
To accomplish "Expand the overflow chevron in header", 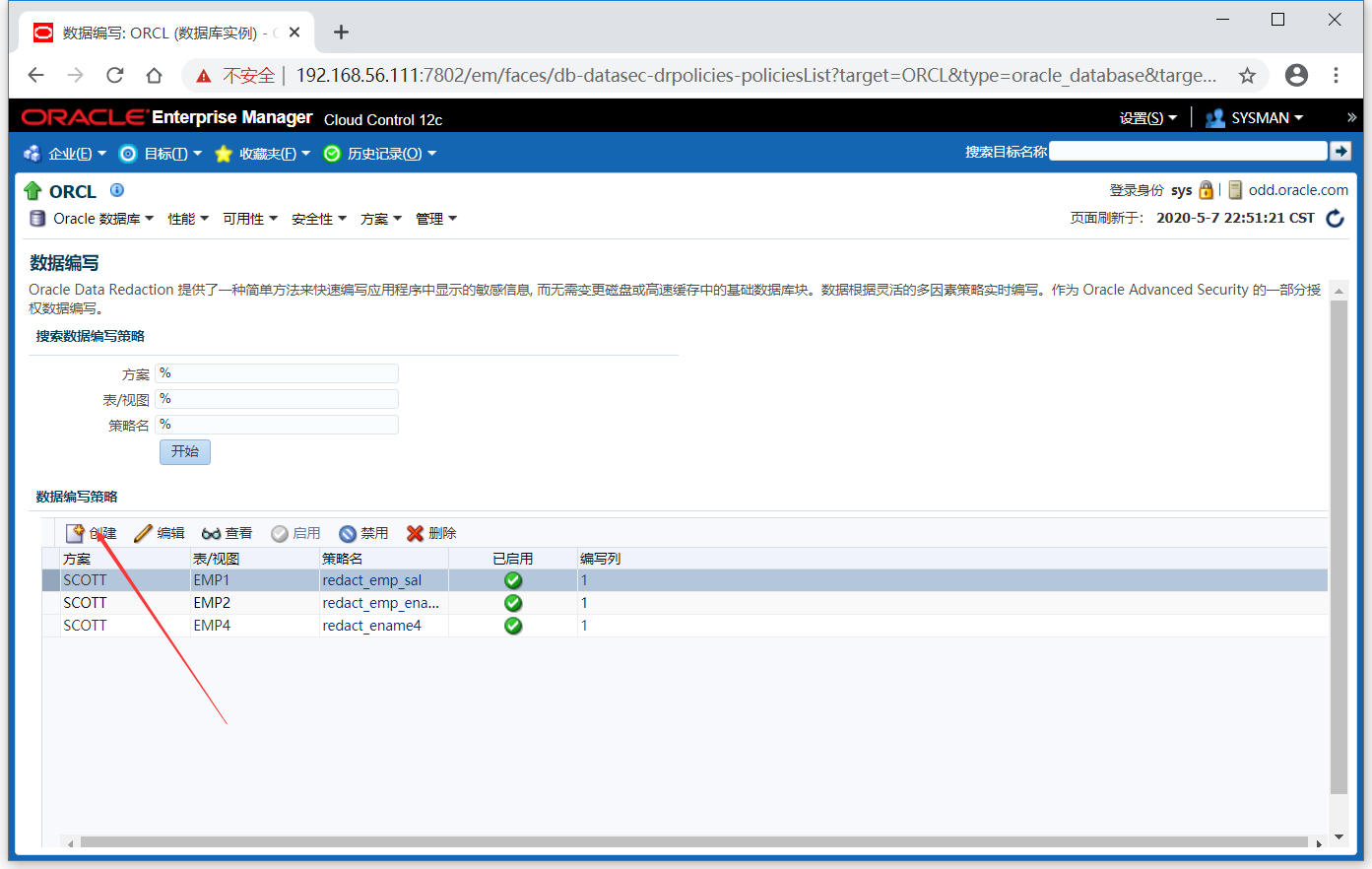I will click(1351, 117).
